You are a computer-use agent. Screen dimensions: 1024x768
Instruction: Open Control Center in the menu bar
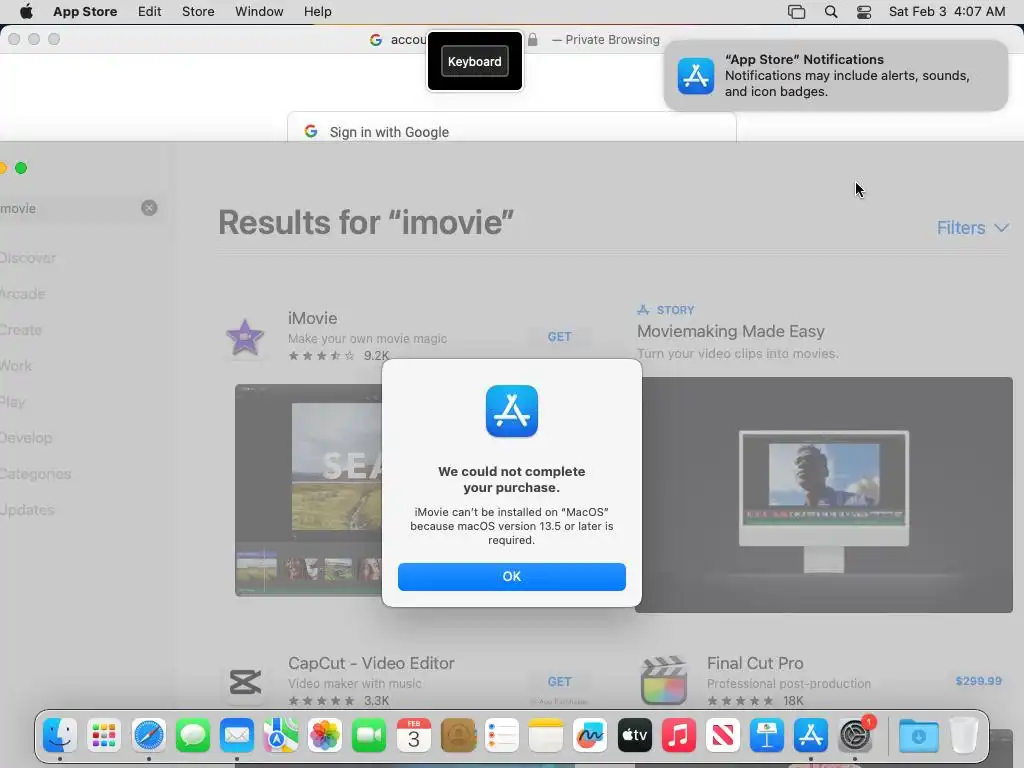tap(863, 11)
